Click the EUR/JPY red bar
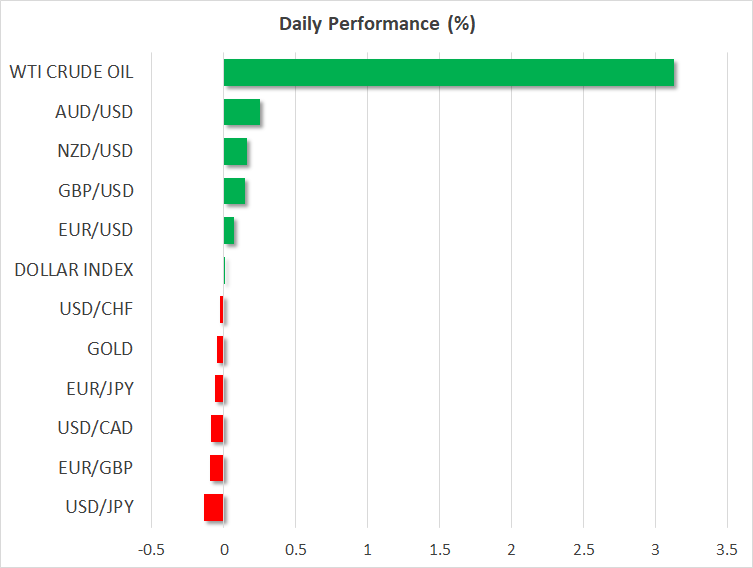Image resolution: width=753 pixels, height=568 pixels. pos(219,388)
